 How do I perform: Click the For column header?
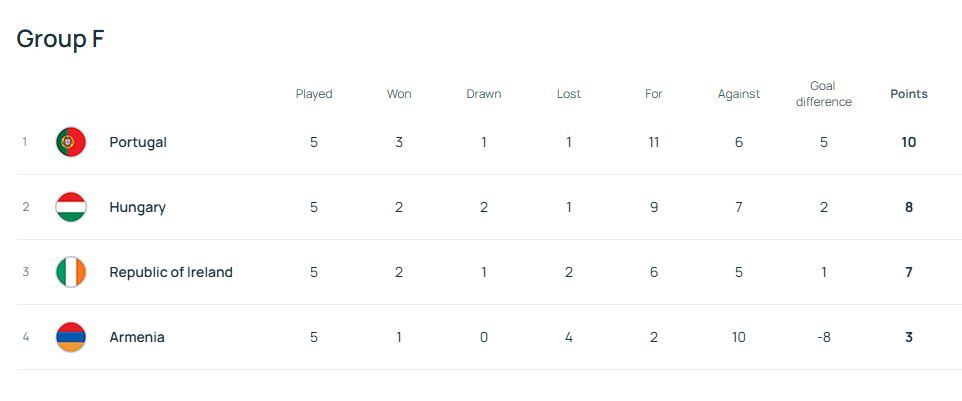pos(654,94)
